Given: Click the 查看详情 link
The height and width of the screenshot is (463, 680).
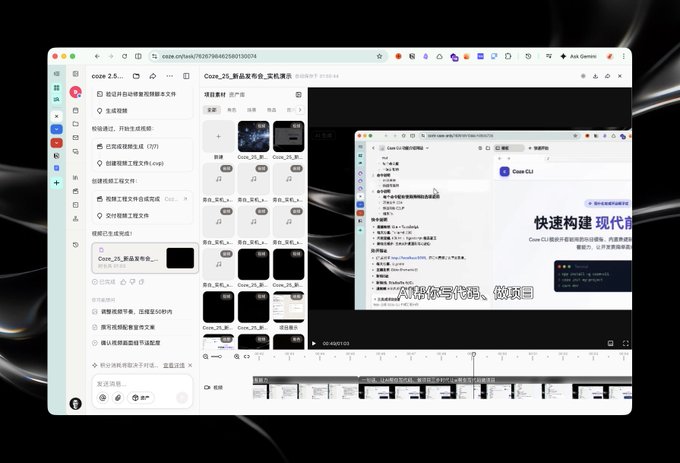Looking at the screenshot, I should [173, 365].
